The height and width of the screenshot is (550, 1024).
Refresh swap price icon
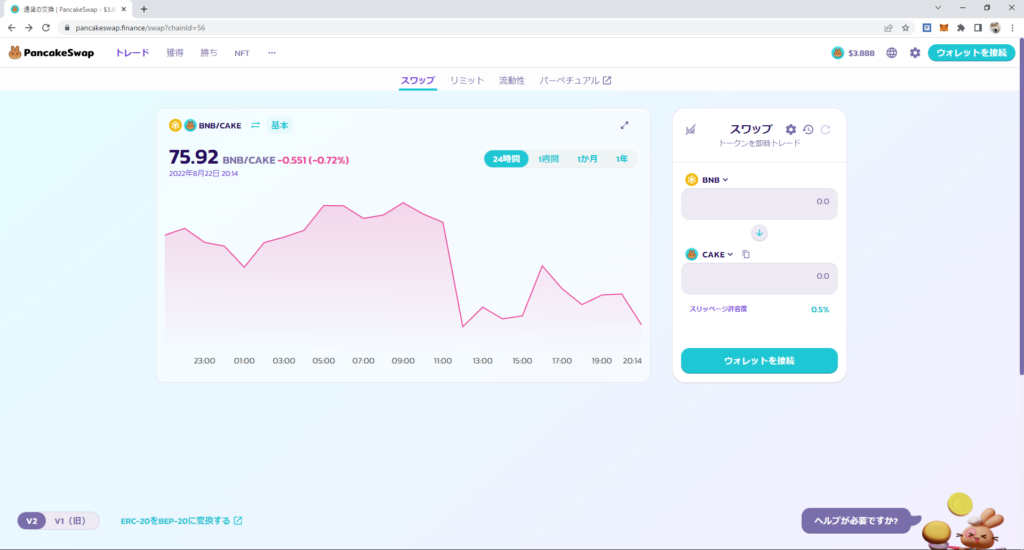[x=825, y=129]
